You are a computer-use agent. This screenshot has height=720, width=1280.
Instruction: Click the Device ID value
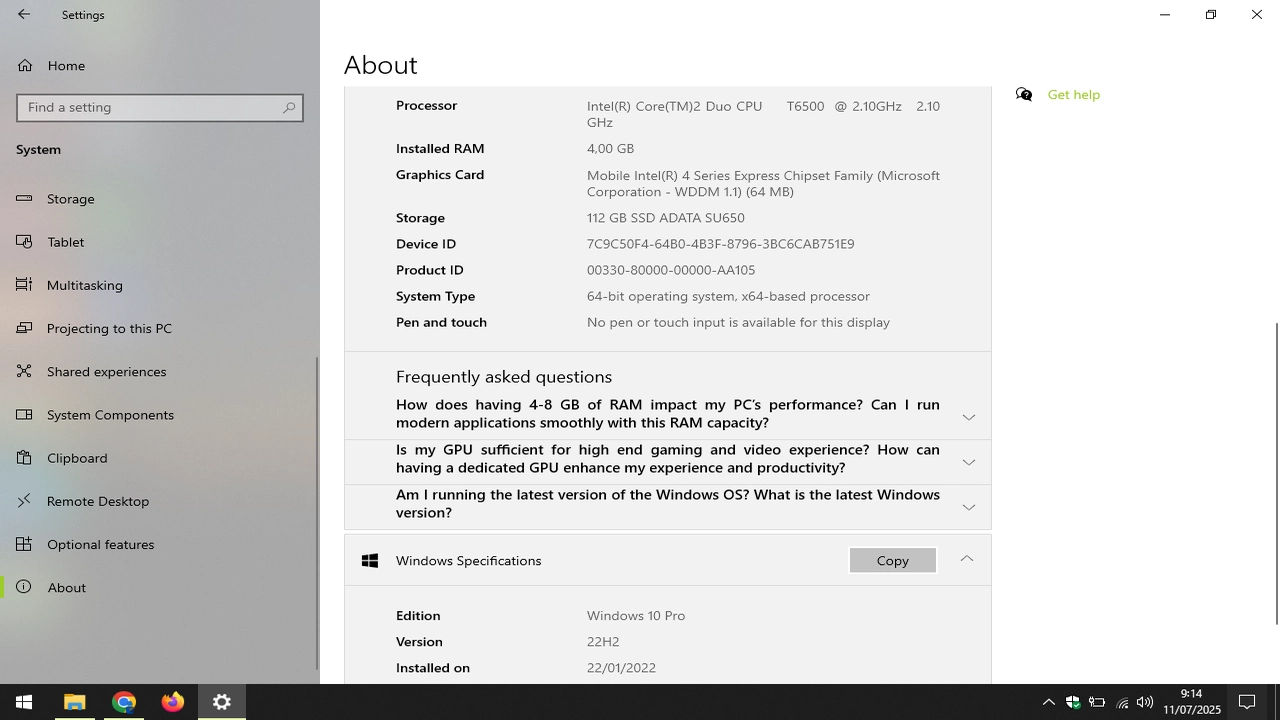pyautogui.click(x=720, y=244)
